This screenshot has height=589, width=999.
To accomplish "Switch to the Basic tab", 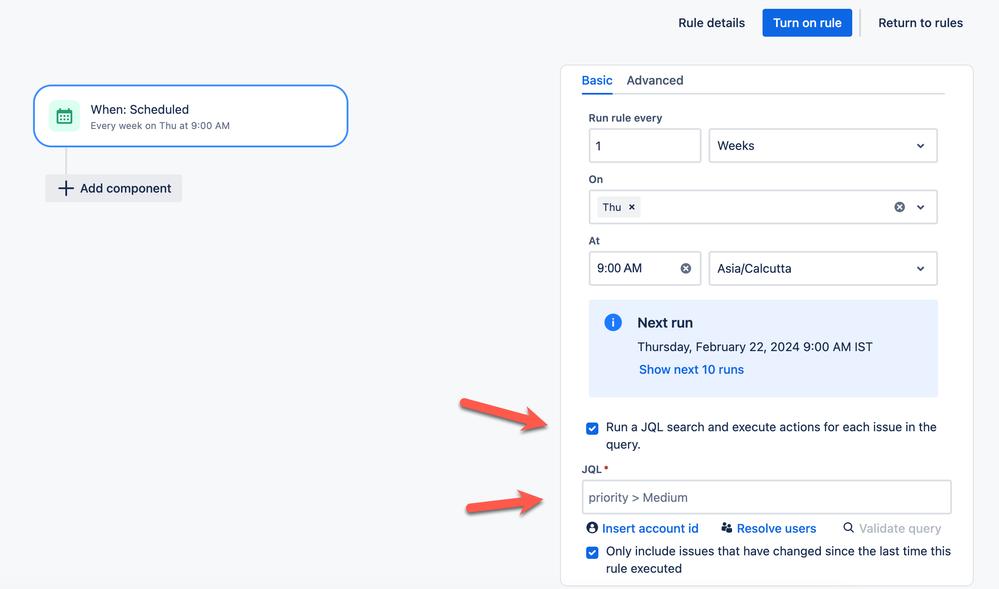I will click(x=597, y=80).
